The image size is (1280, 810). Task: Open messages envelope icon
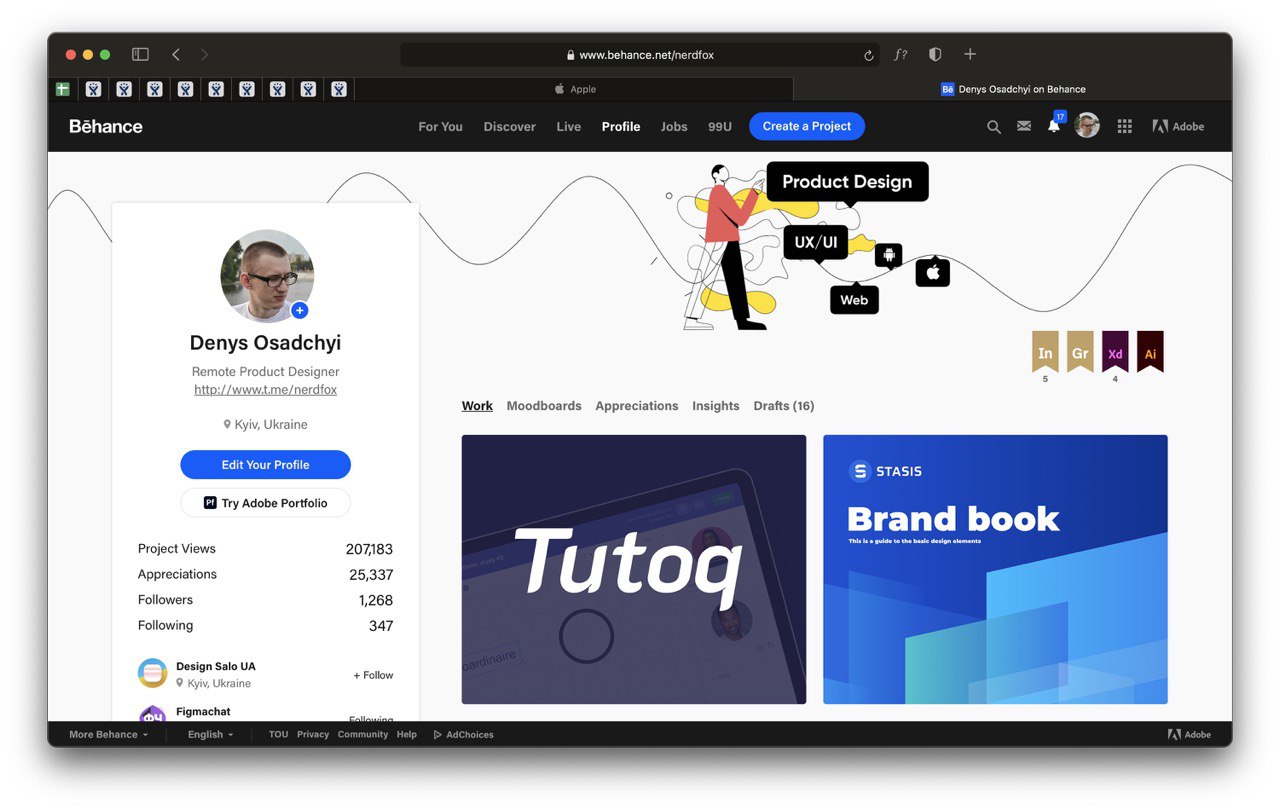coord(1024,126)
